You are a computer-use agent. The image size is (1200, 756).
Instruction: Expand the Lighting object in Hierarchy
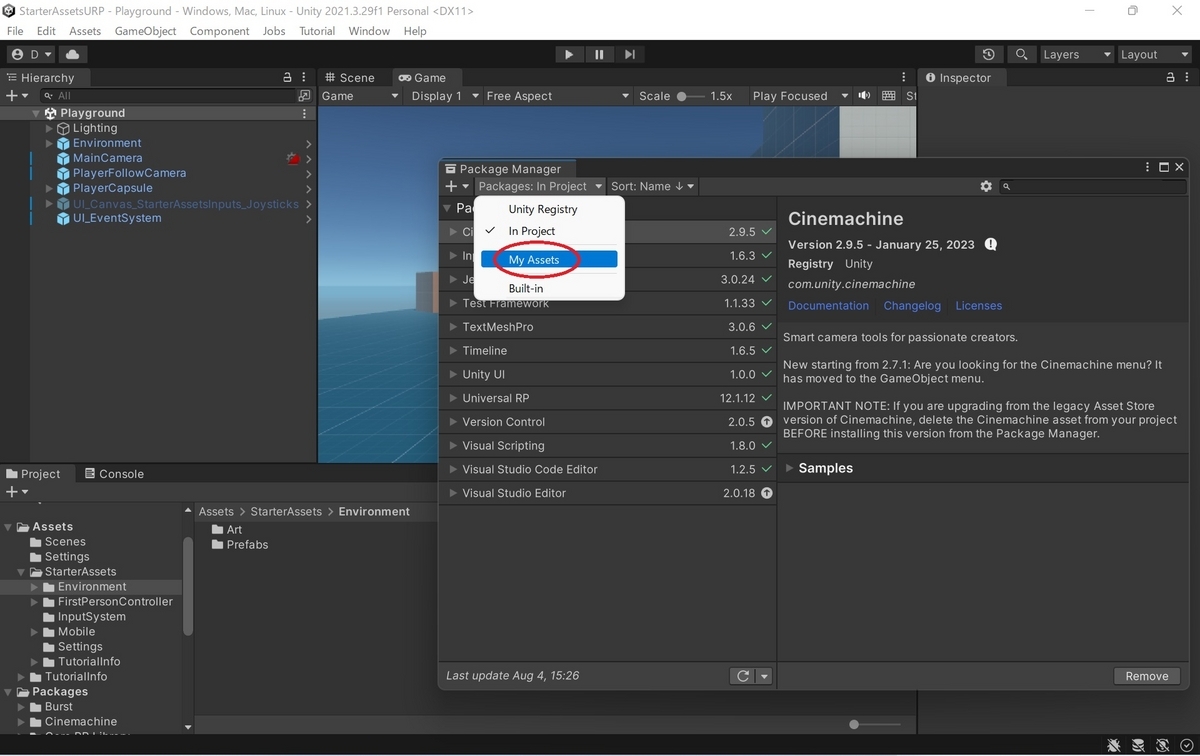pos(50,128)
